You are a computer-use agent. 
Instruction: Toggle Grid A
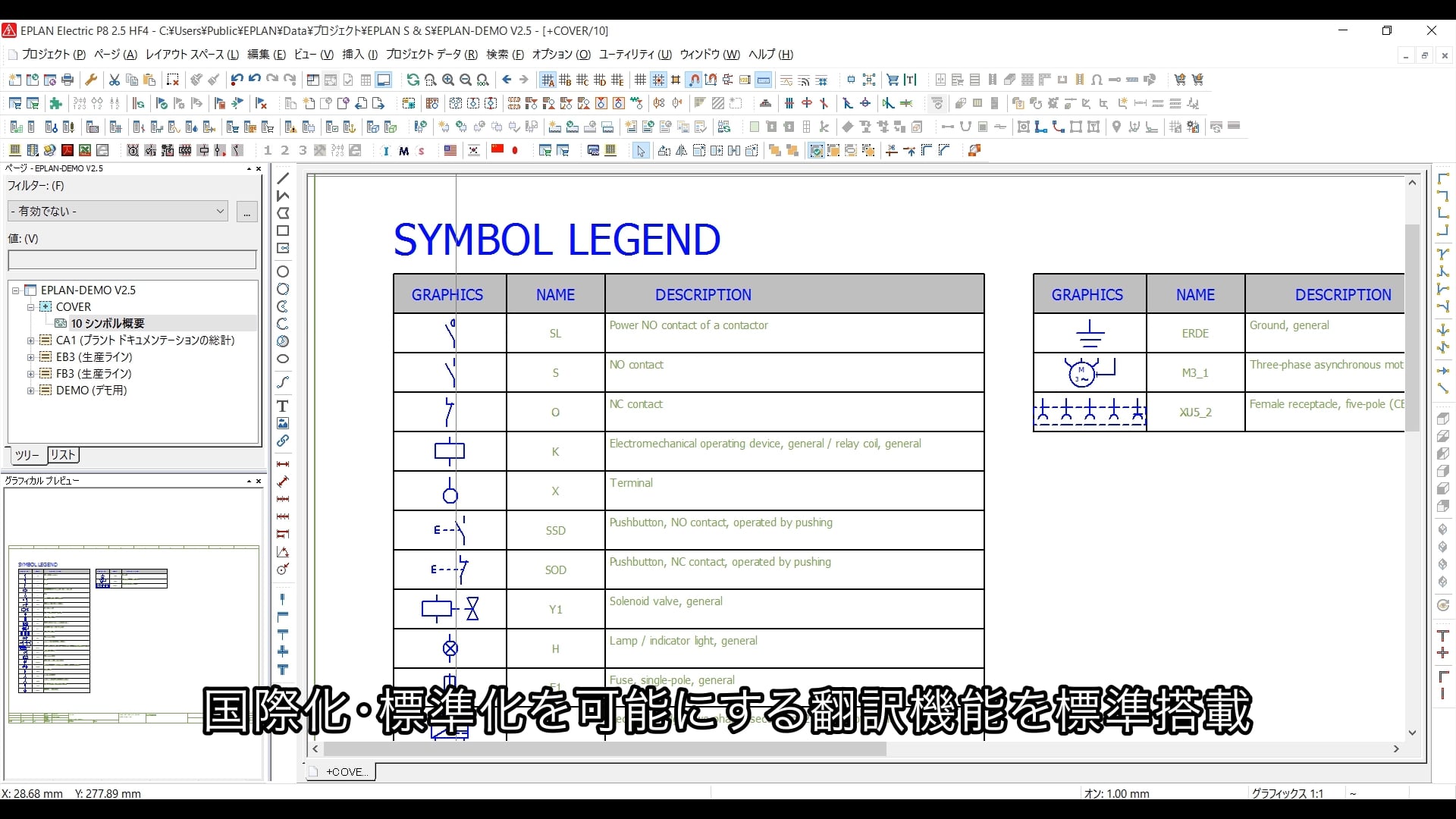548,80
